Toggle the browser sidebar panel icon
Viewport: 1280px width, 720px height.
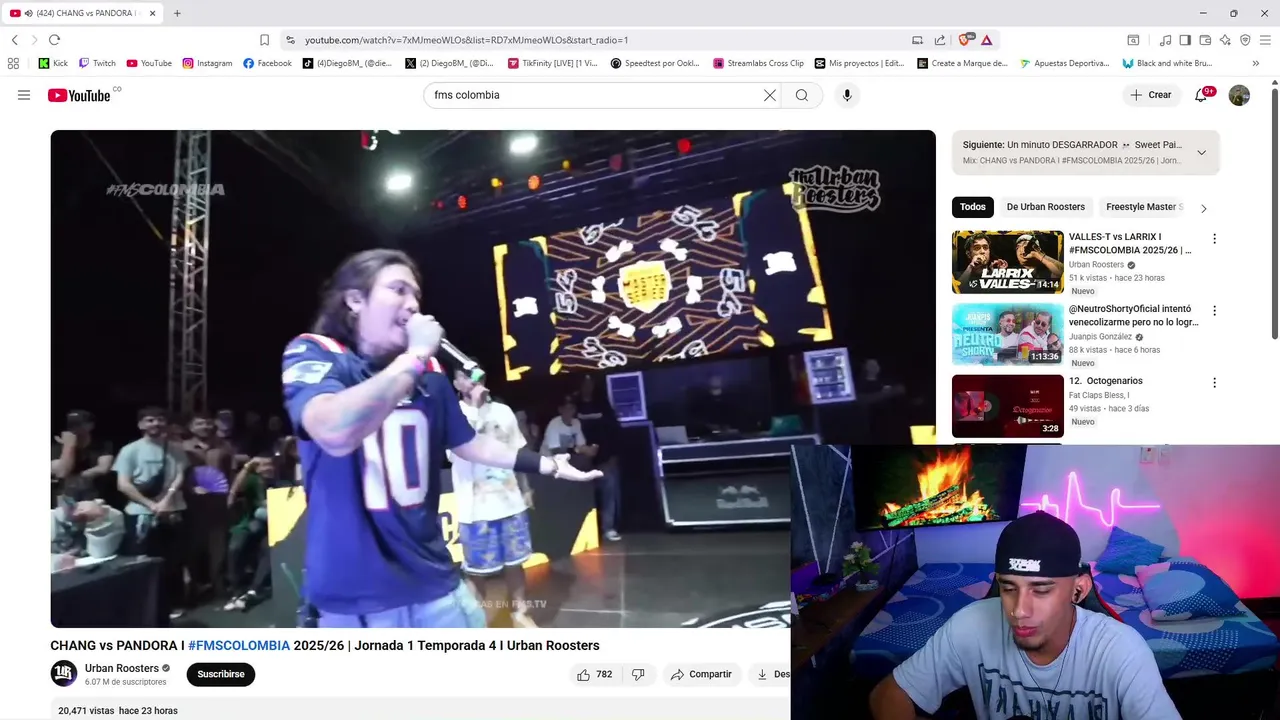pos(1185,40)
